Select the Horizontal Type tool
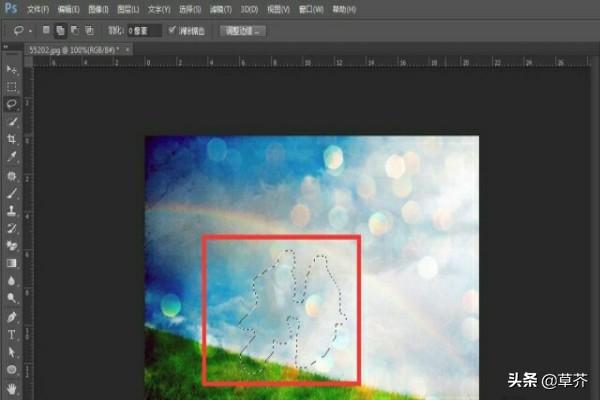This screenshot has width=600, height=400. click(12, 334)
